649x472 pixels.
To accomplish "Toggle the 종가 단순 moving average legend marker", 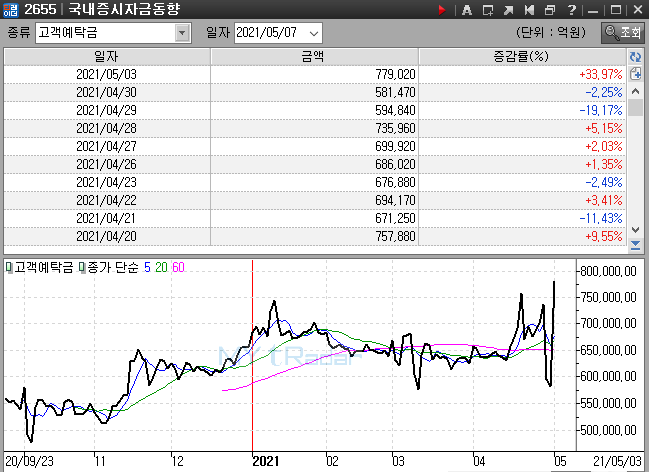I will (83, 268).
